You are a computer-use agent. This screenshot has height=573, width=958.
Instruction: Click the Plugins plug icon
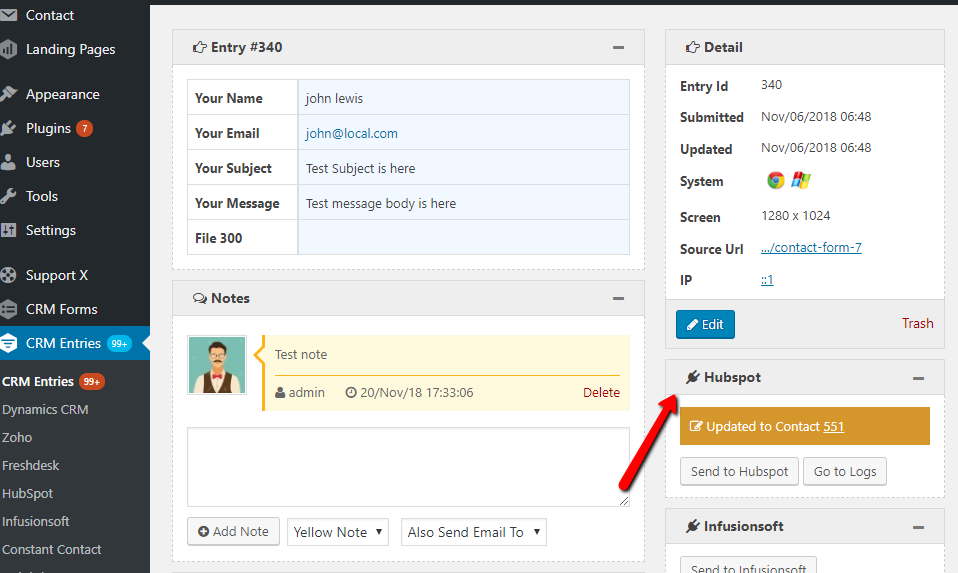pos(9,128)
